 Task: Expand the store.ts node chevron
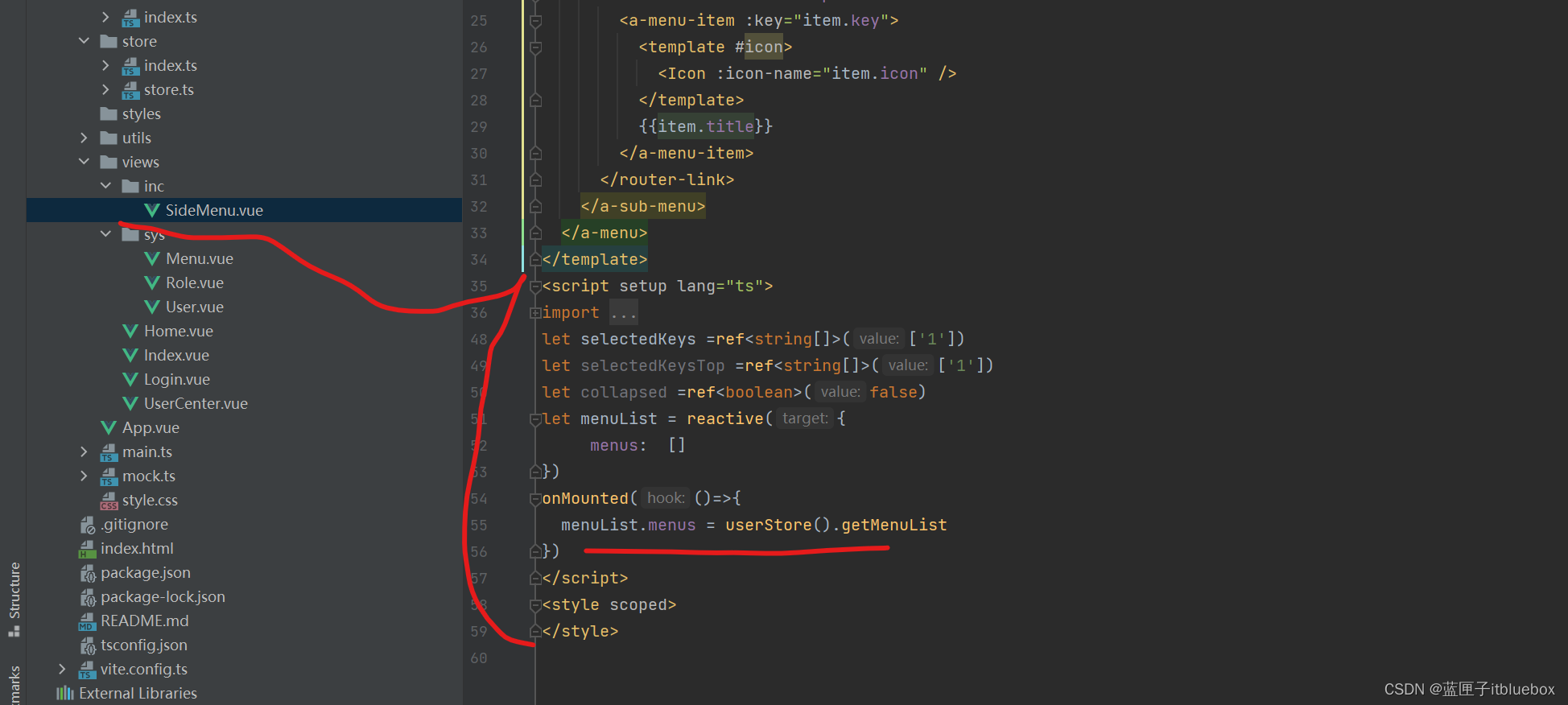[105, 89]
